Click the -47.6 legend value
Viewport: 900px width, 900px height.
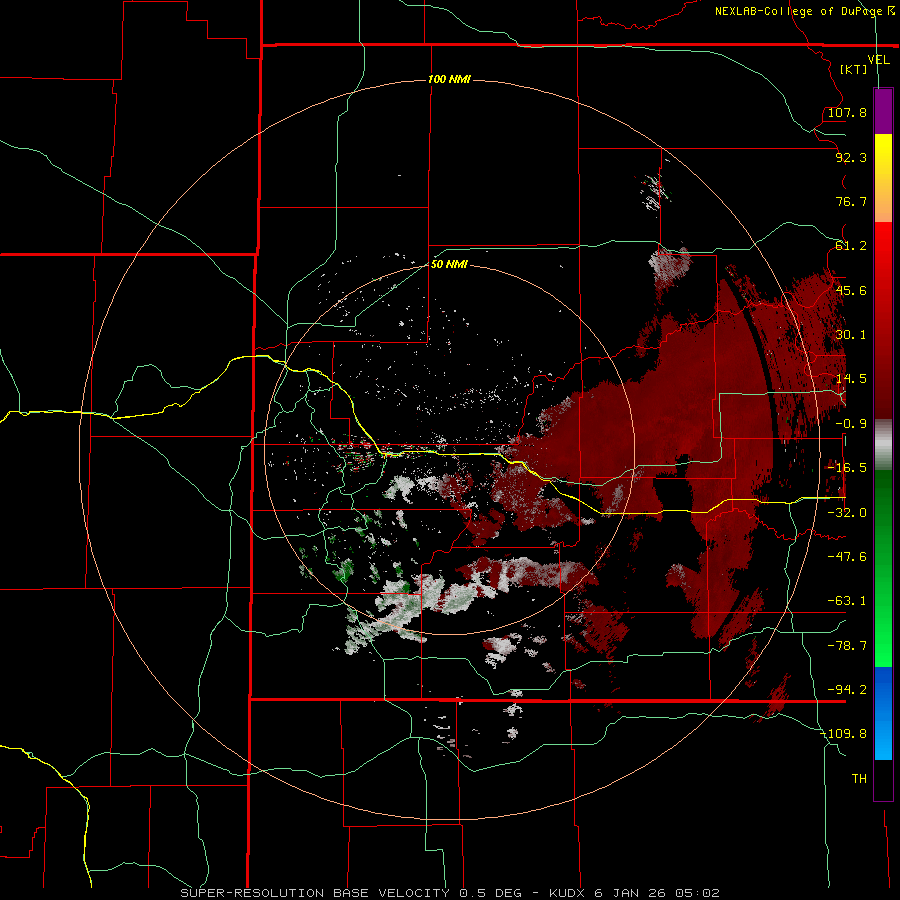[847, 557]
